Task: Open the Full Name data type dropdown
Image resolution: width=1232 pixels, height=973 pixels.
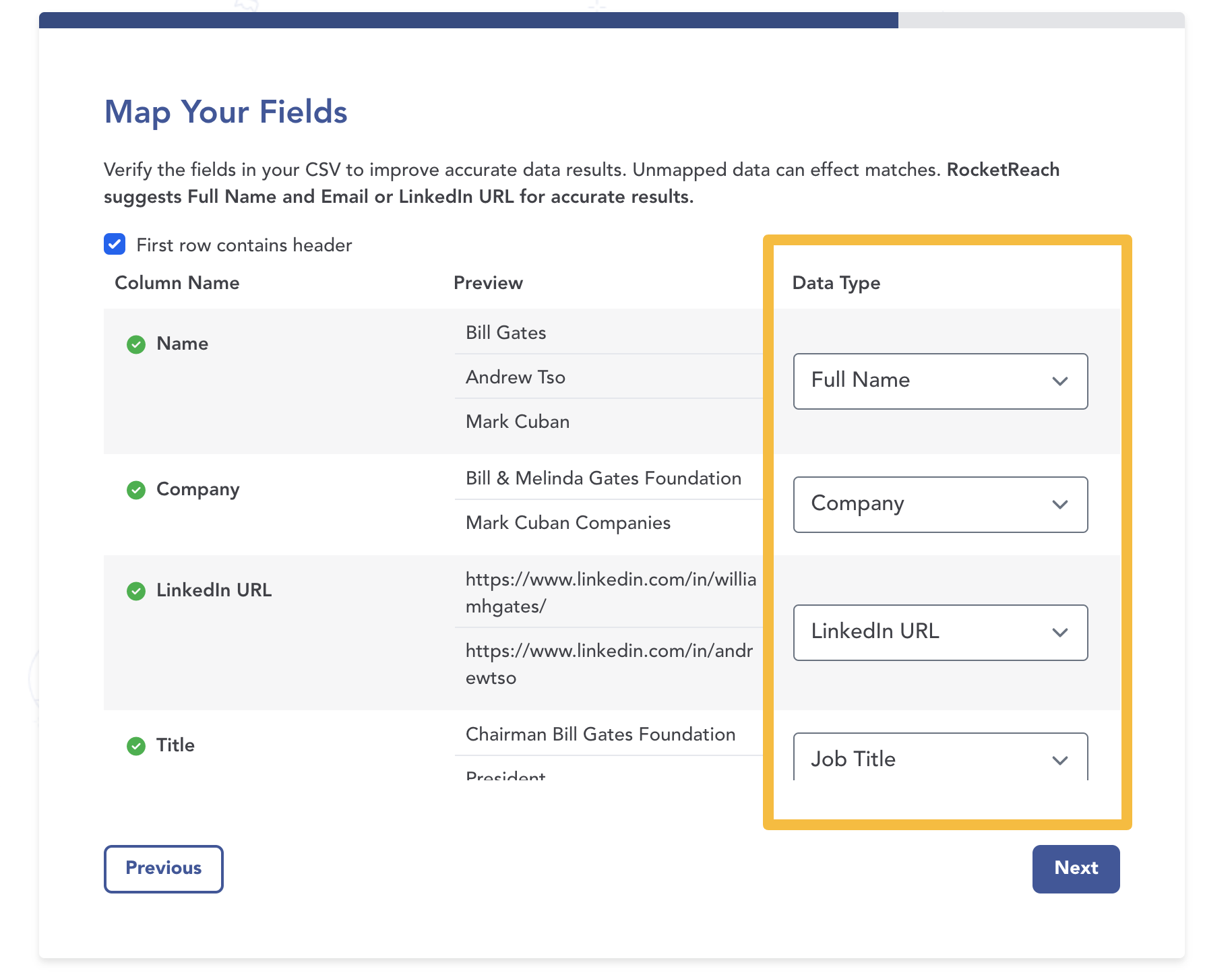Action: tap(940, 381)
